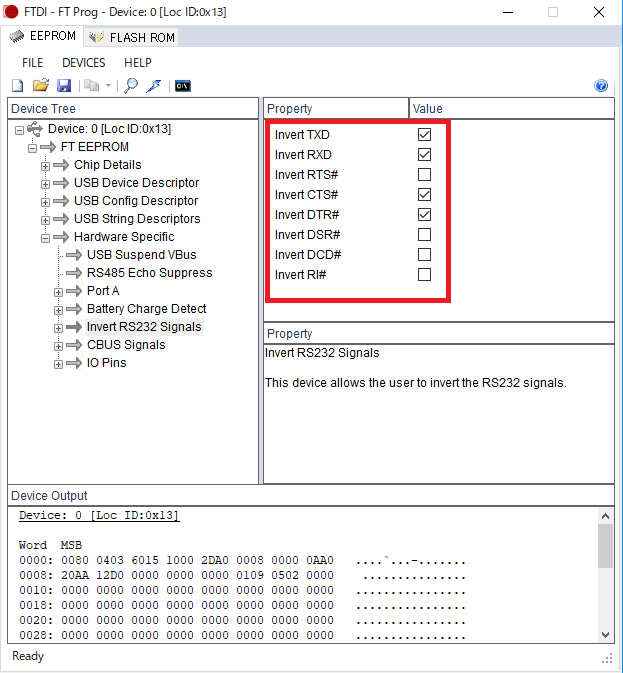Click the Open folder toolbar icon

(41, 85)
